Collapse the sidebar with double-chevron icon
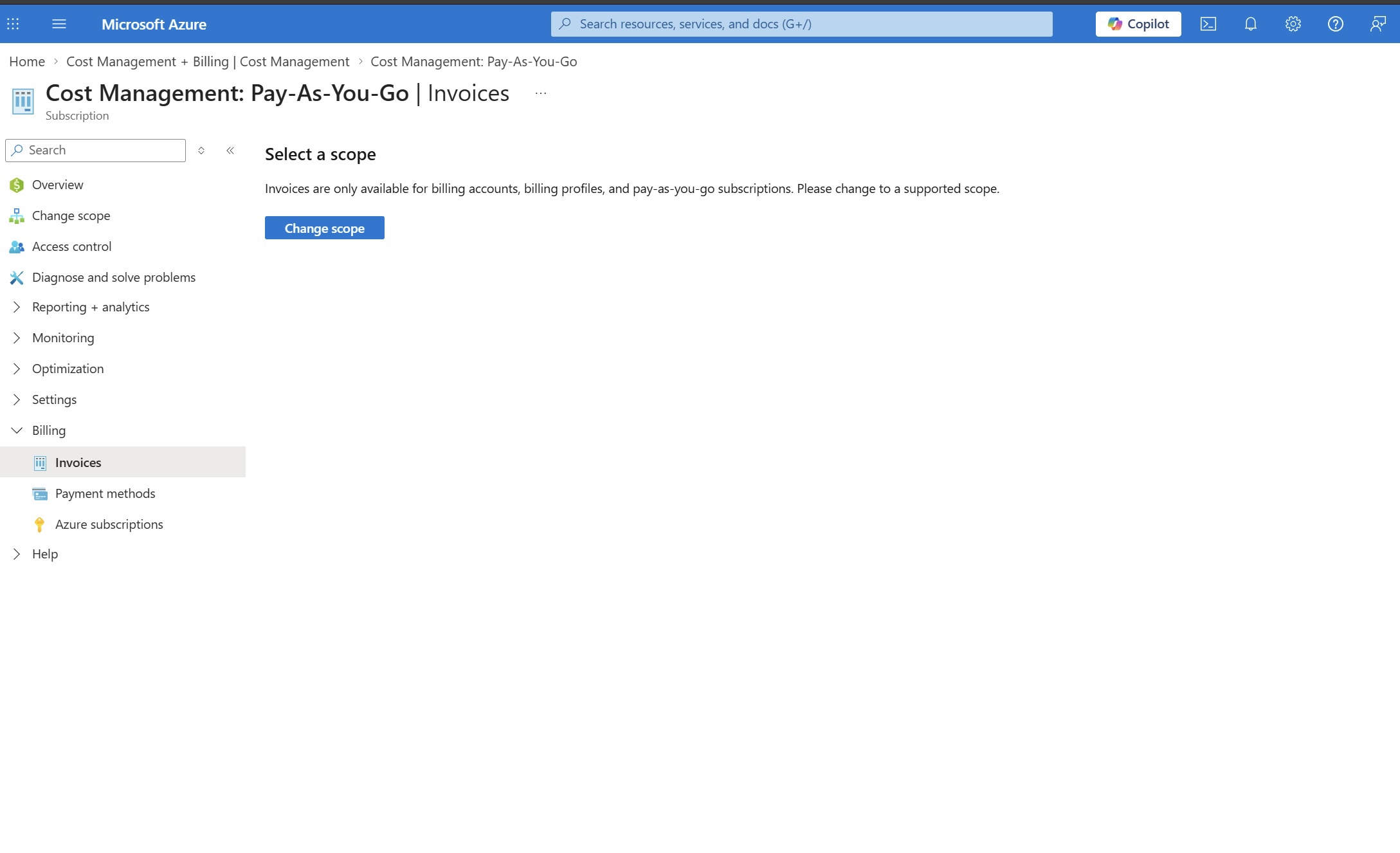Viewport: 1400px width, 853px height. [x=230, y=150]
